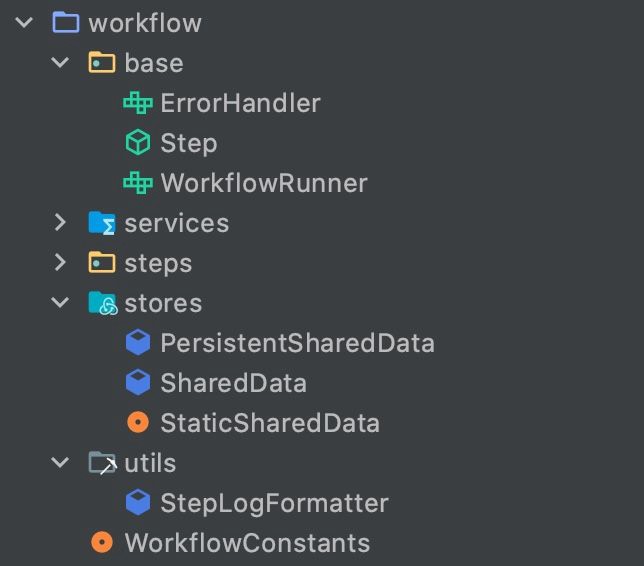Click the orange WorkflowConstants circle icon
644x566 pixels.
pos(102,542)
